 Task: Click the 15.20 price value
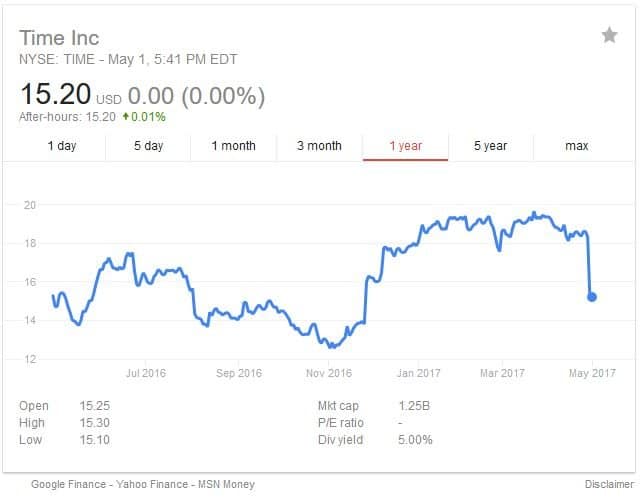tap(56, 94)
